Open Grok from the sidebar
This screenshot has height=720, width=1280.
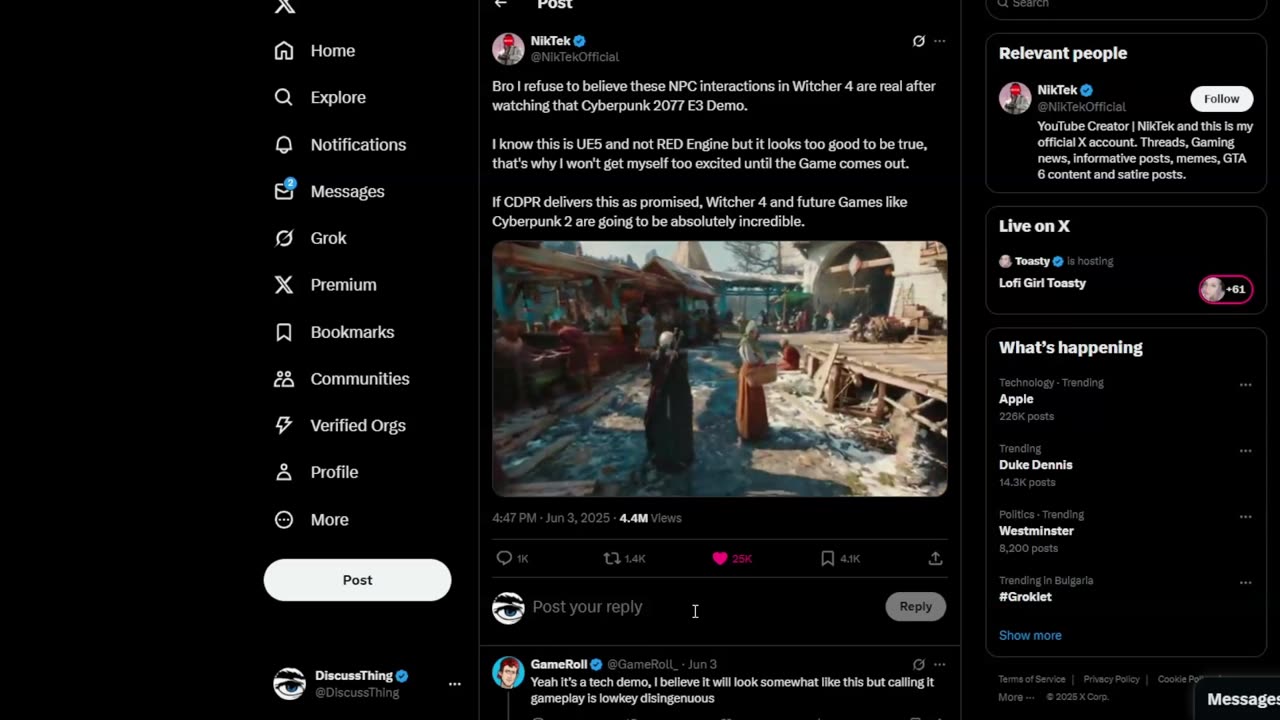[310, 238]
